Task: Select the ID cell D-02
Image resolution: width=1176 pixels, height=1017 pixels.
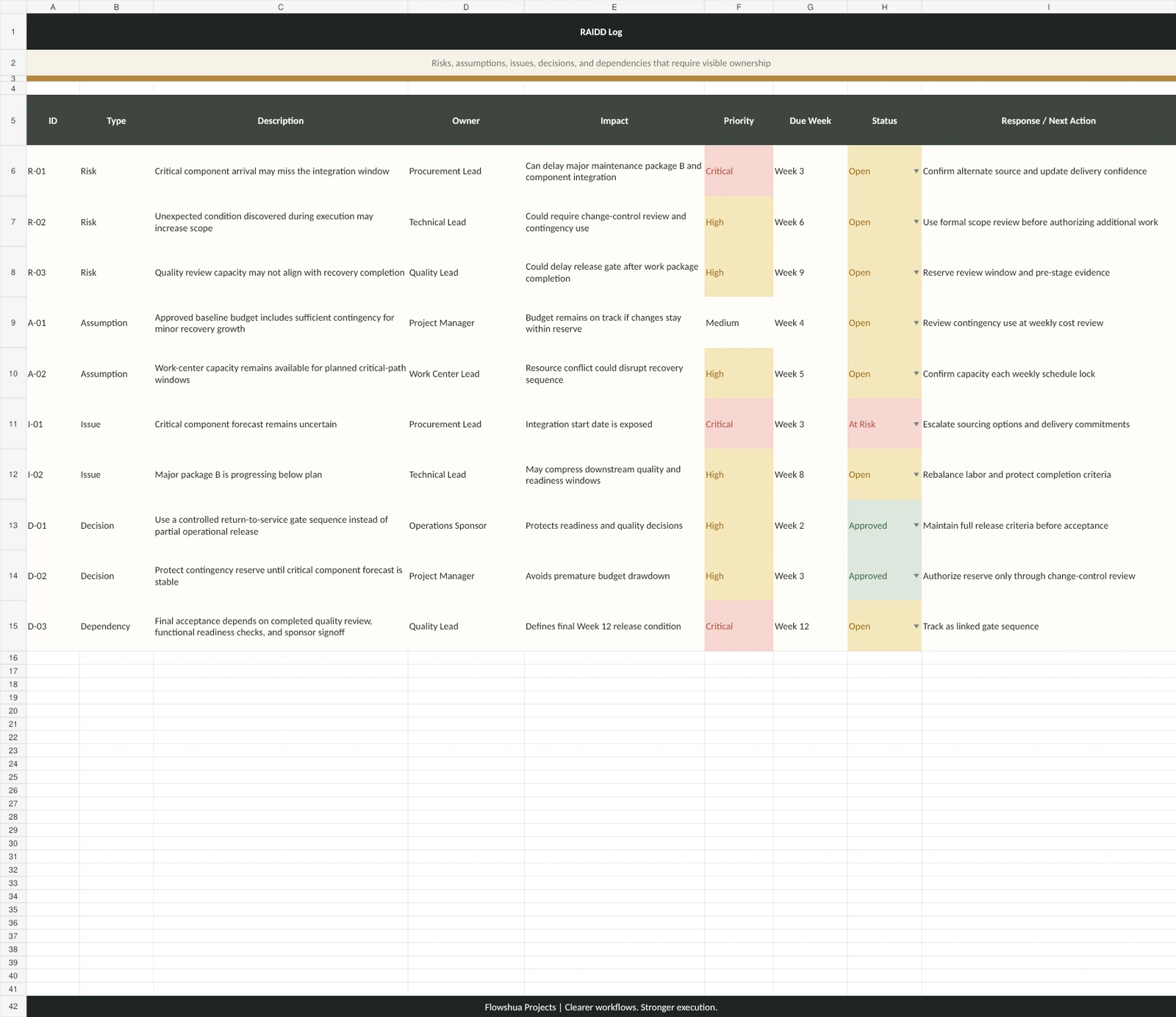Action: click(53, 576)
